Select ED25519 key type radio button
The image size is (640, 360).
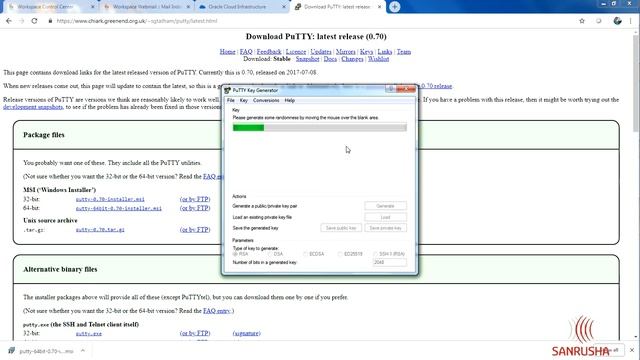[x=340, y=254]
